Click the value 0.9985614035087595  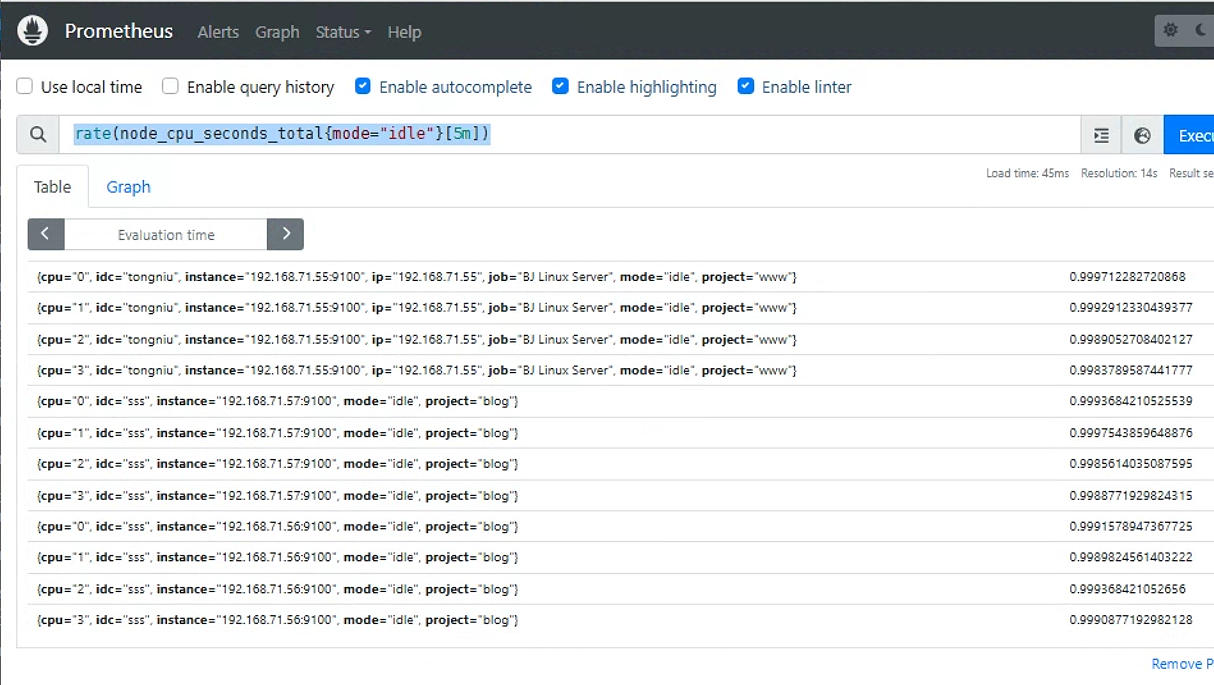coord(1131,464)
